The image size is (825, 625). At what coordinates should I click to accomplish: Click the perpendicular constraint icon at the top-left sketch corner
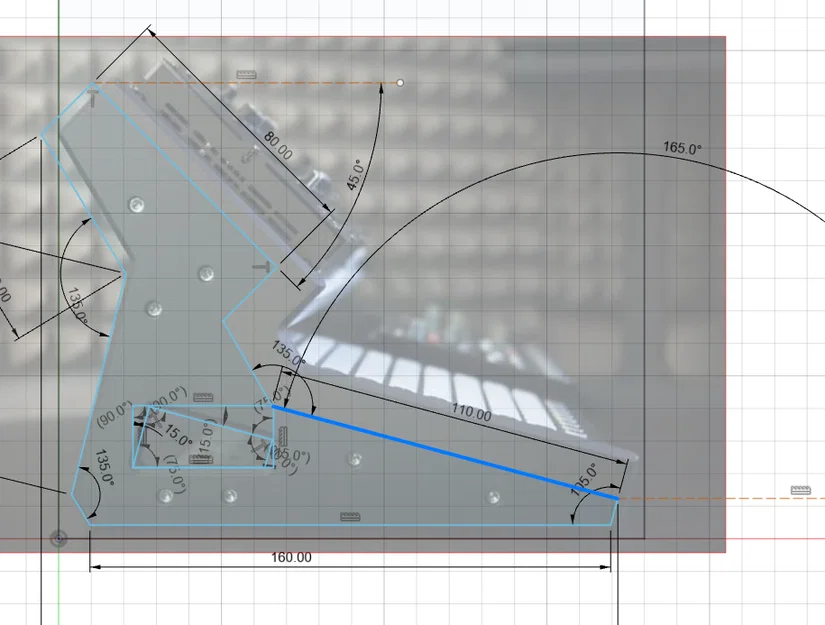(x=93, y=98)
